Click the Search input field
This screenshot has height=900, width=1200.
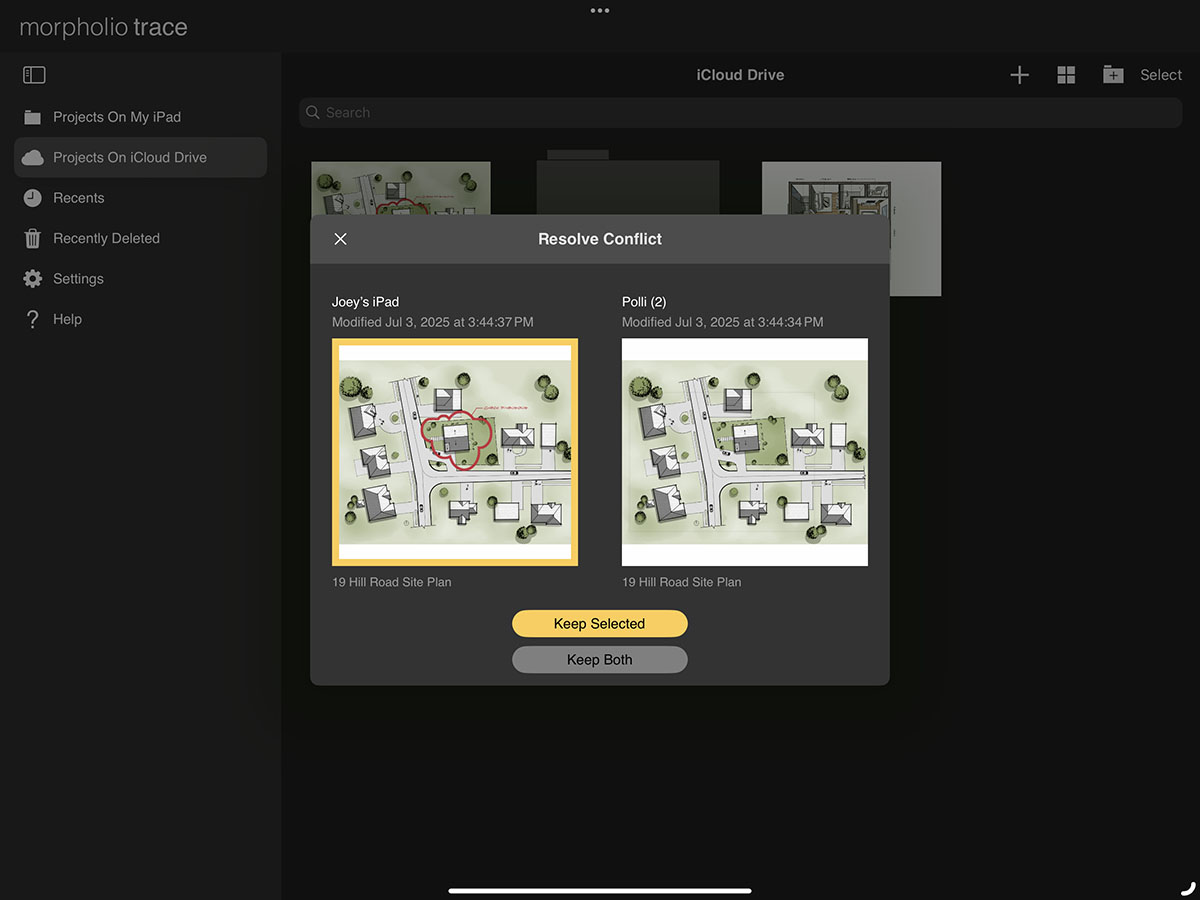pyautogui.click(x=740, y=113)
